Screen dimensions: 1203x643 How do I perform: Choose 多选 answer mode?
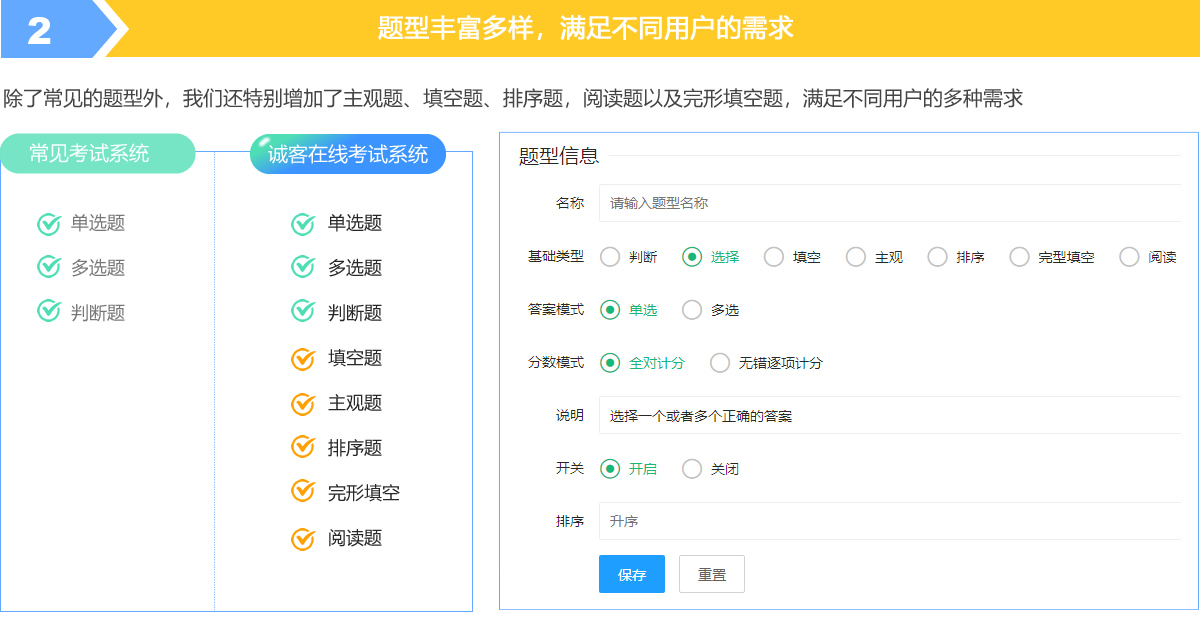click(x=692, y=310)
